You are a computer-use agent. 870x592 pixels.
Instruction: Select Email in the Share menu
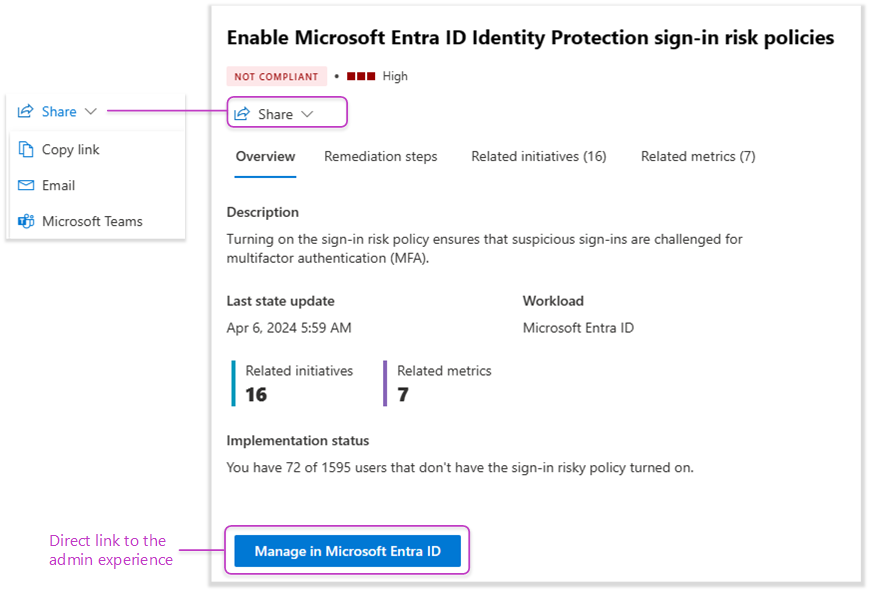59,186
